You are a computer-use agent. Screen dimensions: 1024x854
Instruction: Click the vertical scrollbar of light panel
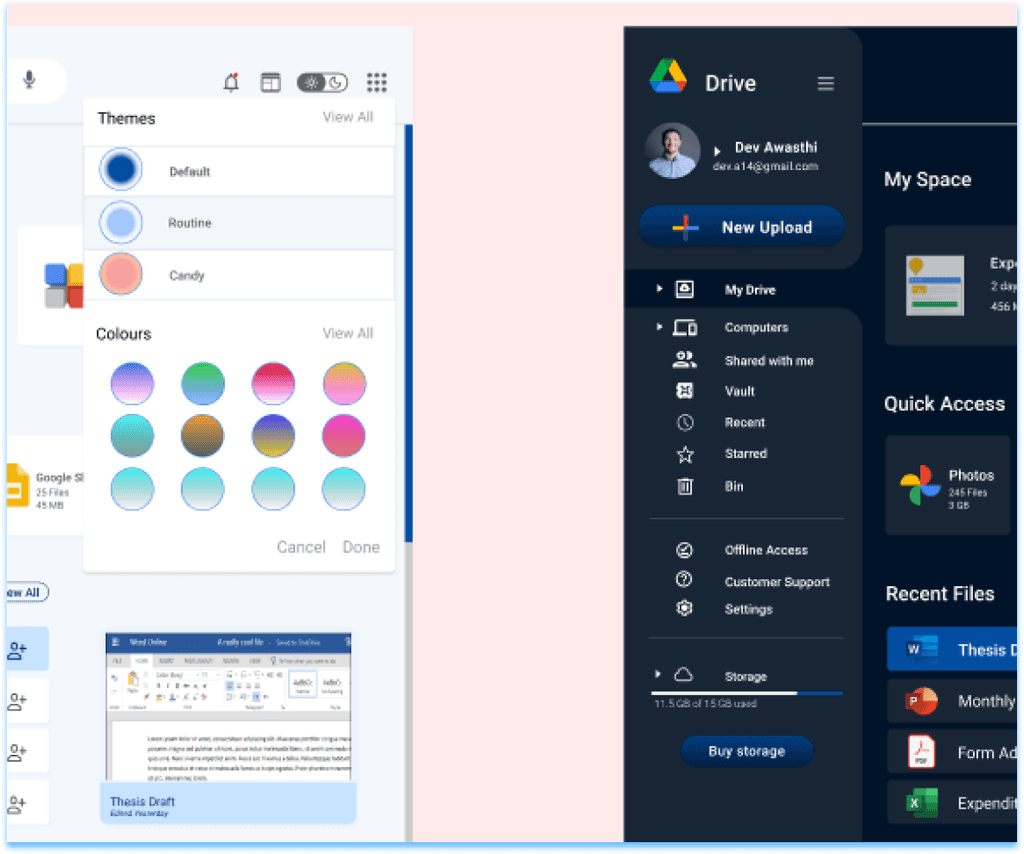click(409, 333)
